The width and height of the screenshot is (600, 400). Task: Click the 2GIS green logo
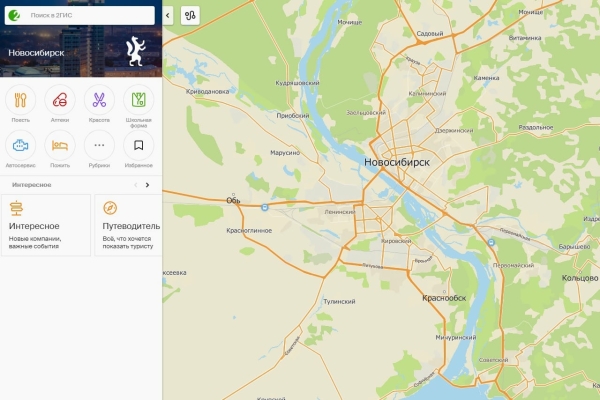click(14, 15)
